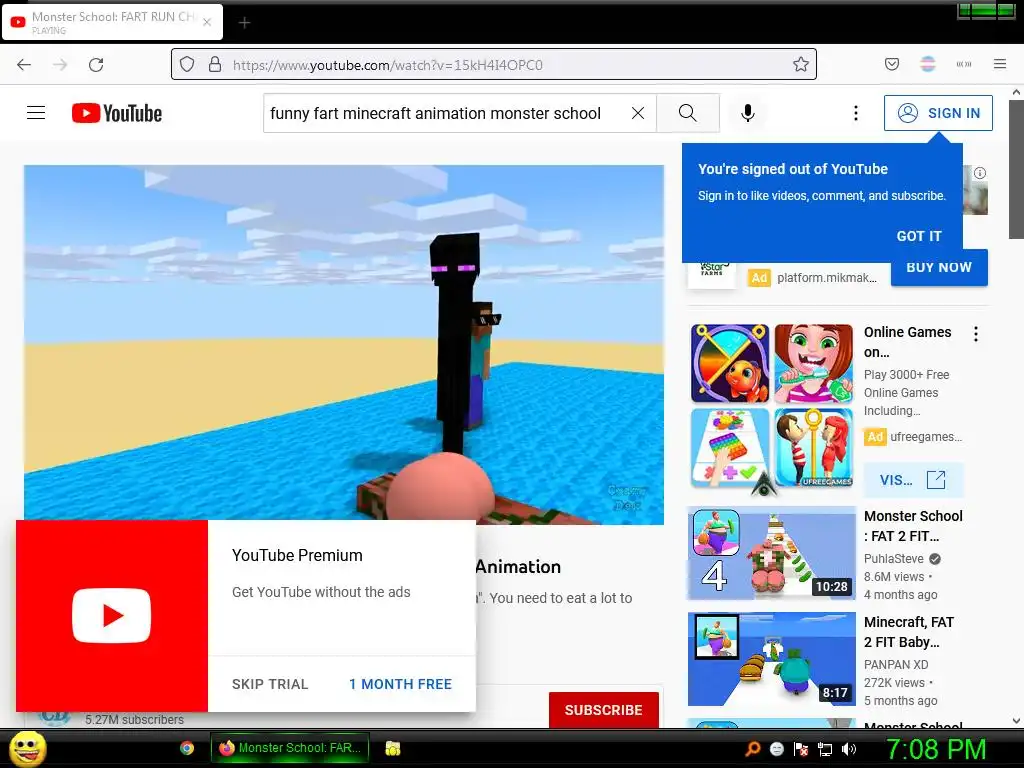Image resolution: width=1024 pixels, height=768 pixels.
Task: Click SKIP TRIAL in Premium popup
Action: click(x=270, y=684)
